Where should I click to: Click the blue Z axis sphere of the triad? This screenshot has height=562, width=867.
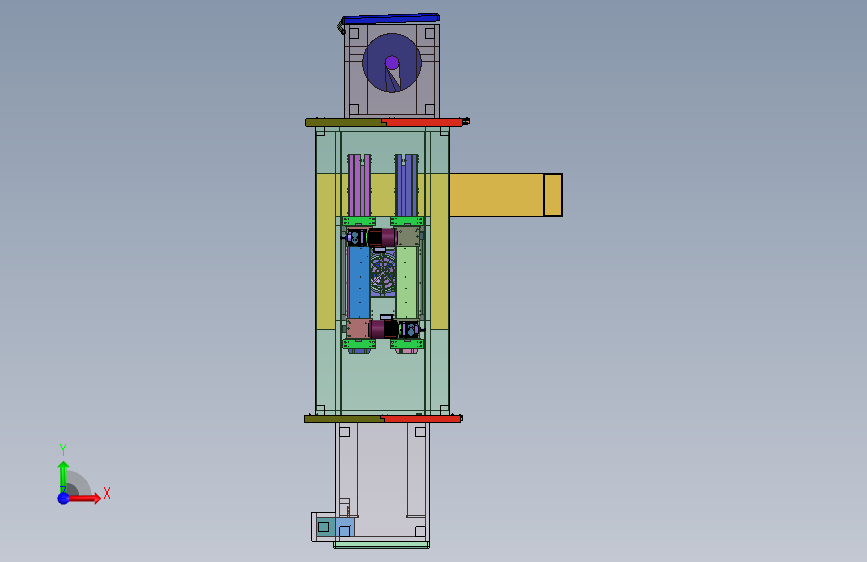[64, 498]
